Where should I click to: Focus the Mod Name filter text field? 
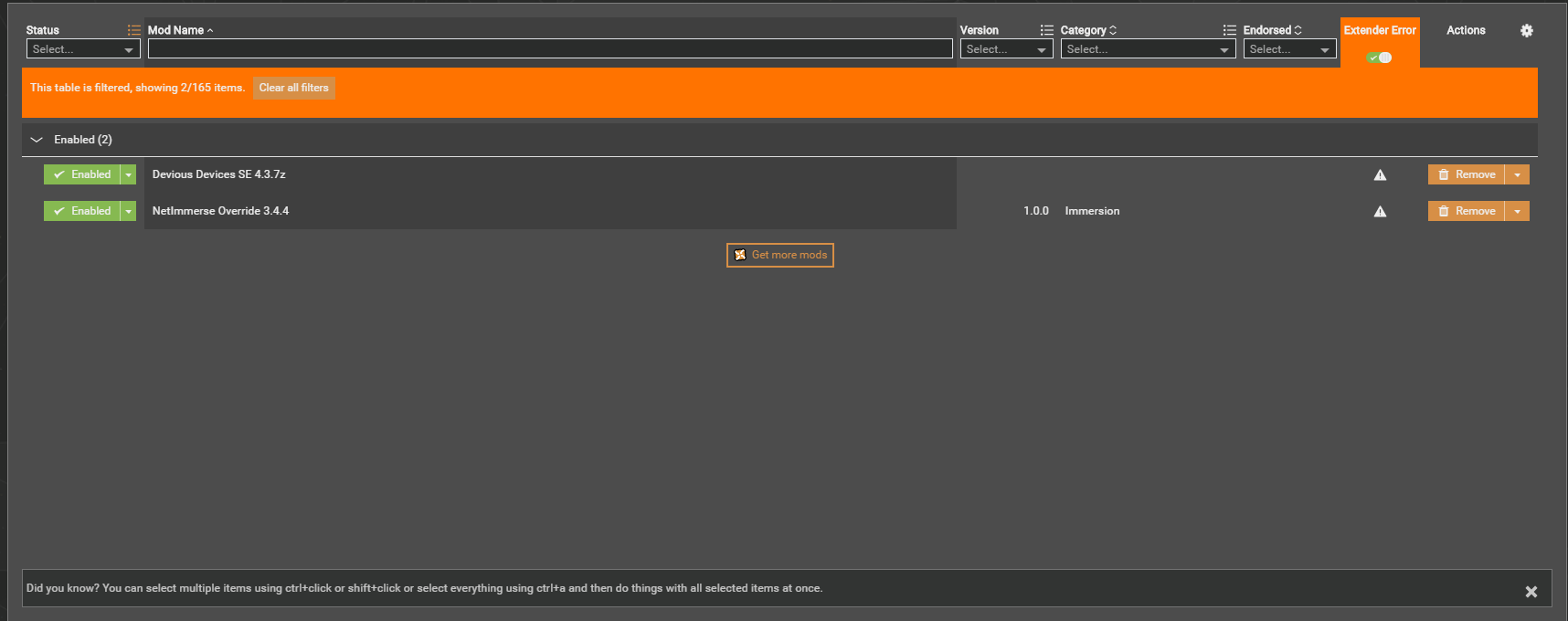[550, 49]
